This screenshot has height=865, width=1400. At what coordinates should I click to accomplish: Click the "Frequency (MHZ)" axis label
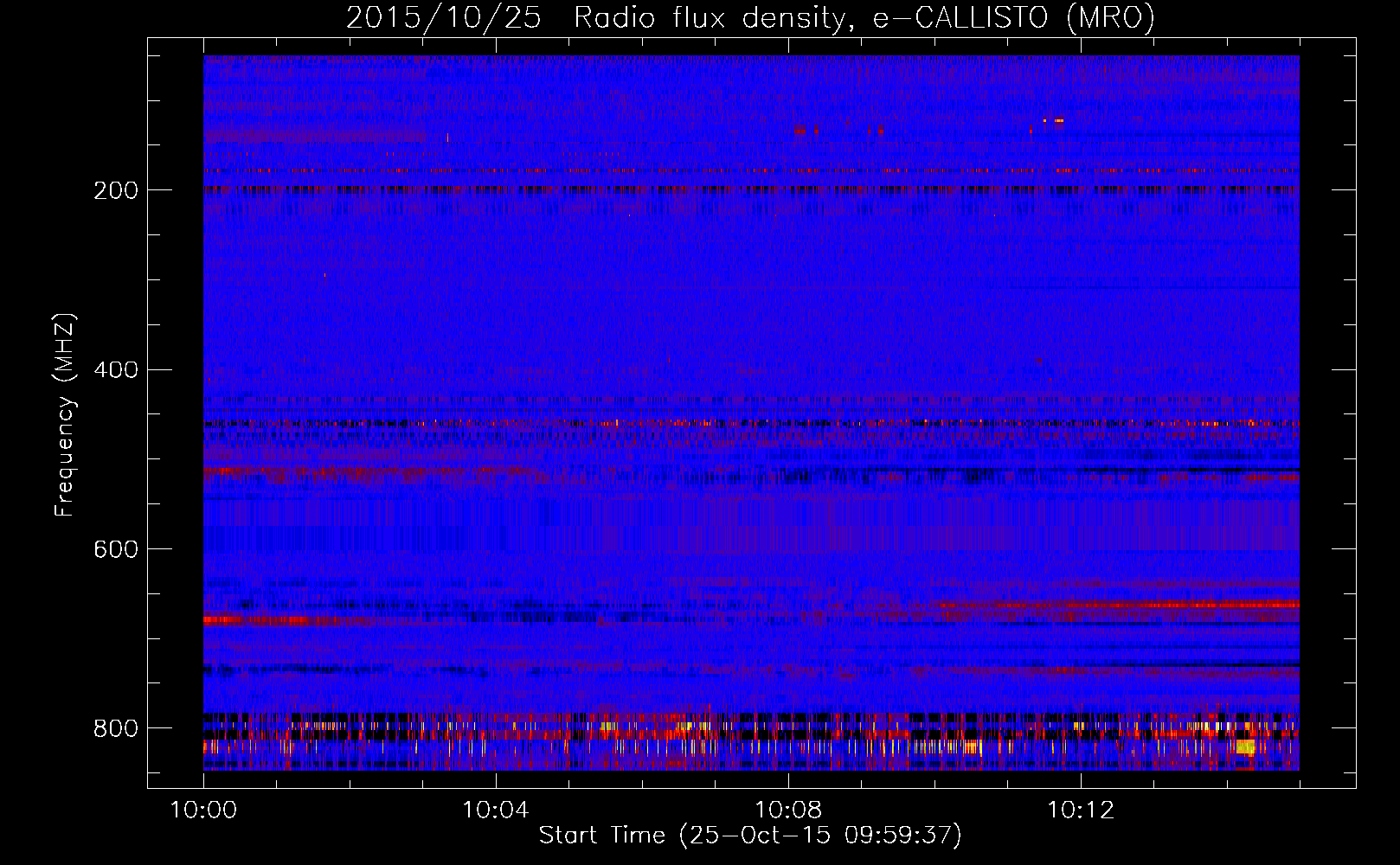[65, 415]
